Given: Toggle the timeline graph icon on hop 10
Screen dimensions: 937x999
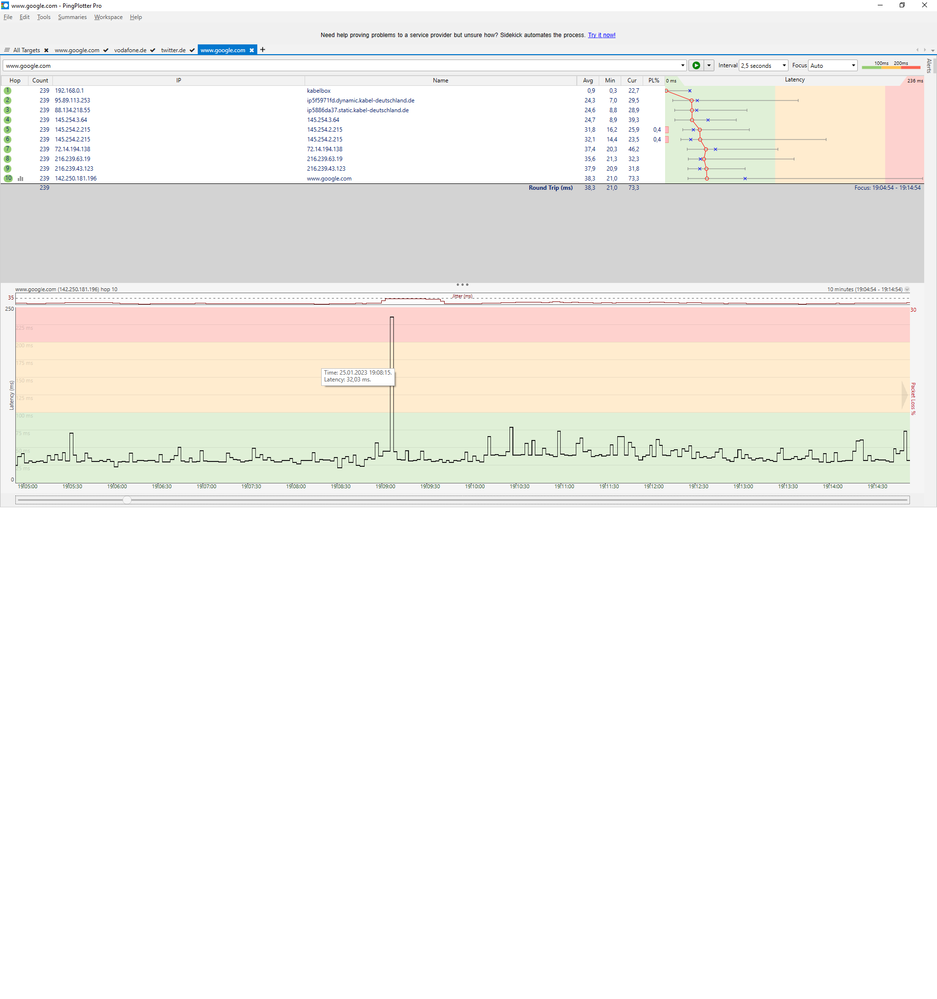Looking at the screenshot, I should tap(20, 178).
